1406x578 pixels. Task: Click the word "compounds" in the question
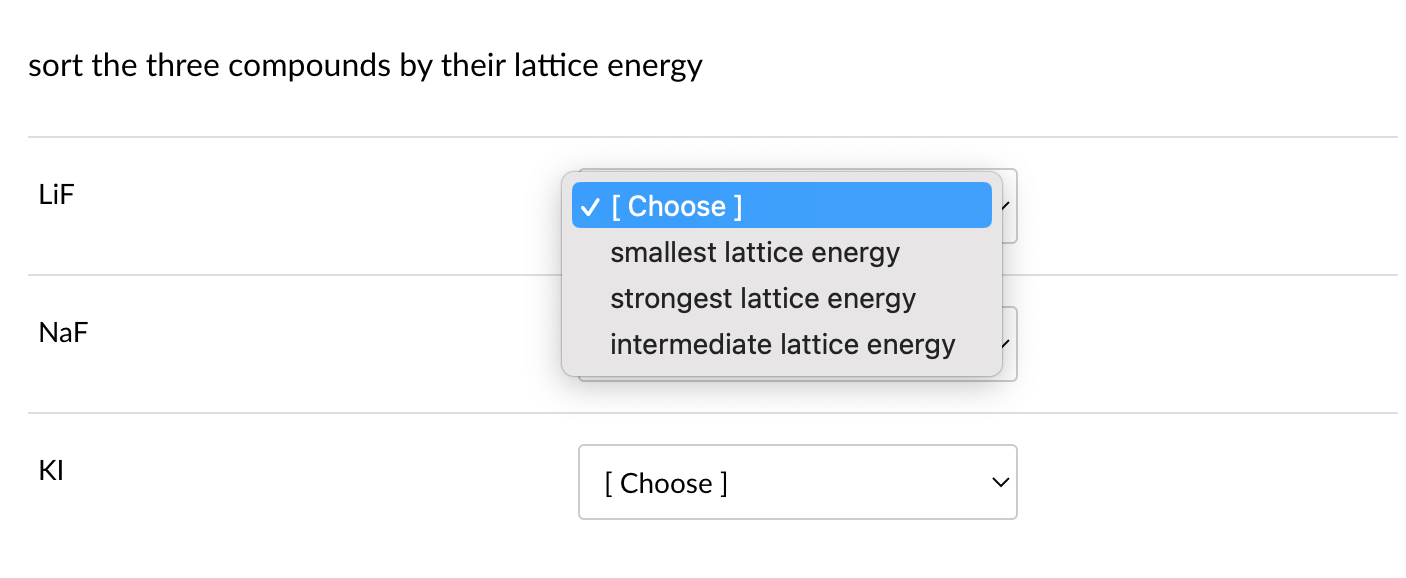(311, 67)
